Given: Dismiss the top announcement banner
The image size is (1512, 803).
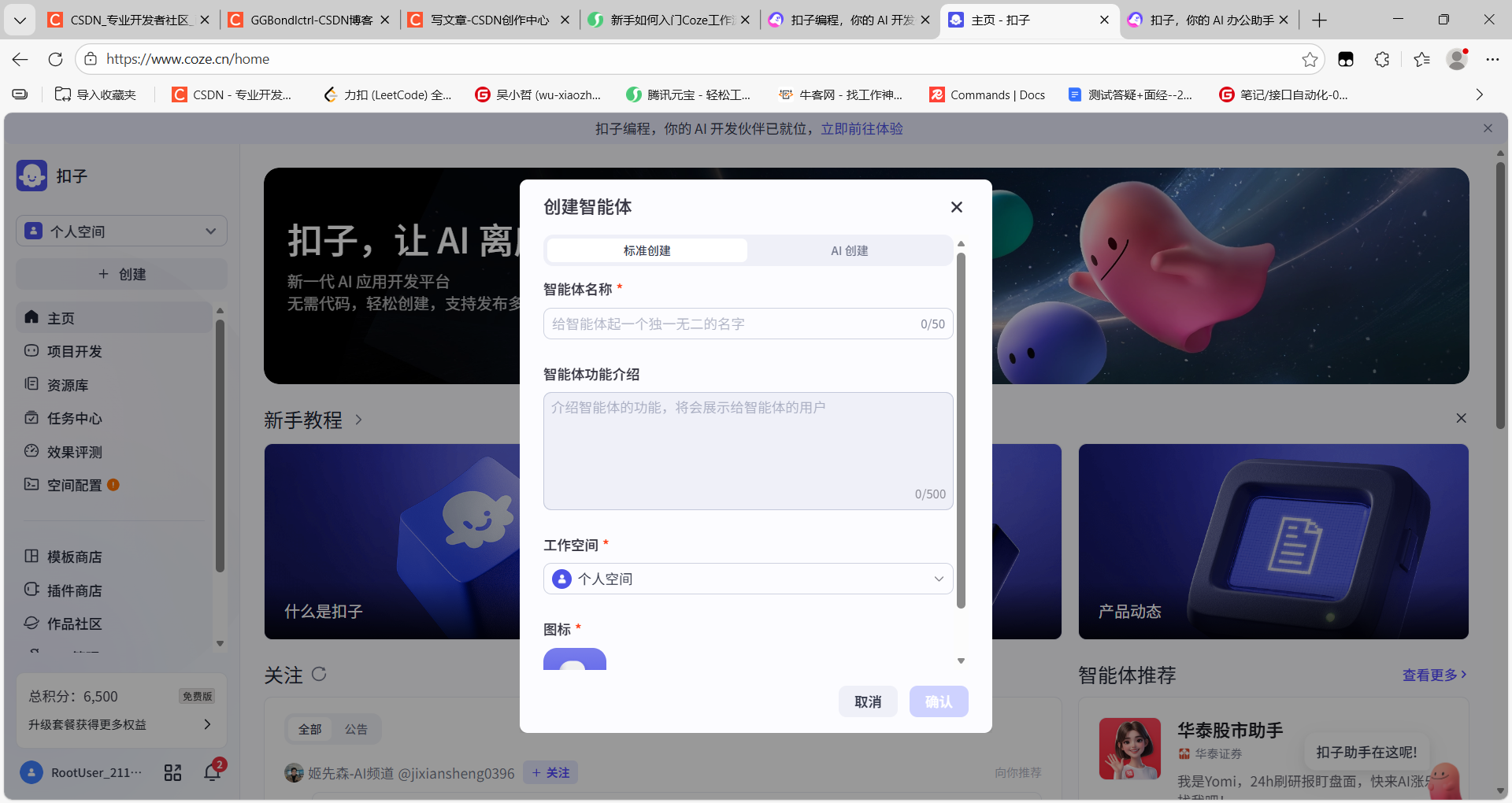Looking at the screenshot, I should coord(1488,128).
